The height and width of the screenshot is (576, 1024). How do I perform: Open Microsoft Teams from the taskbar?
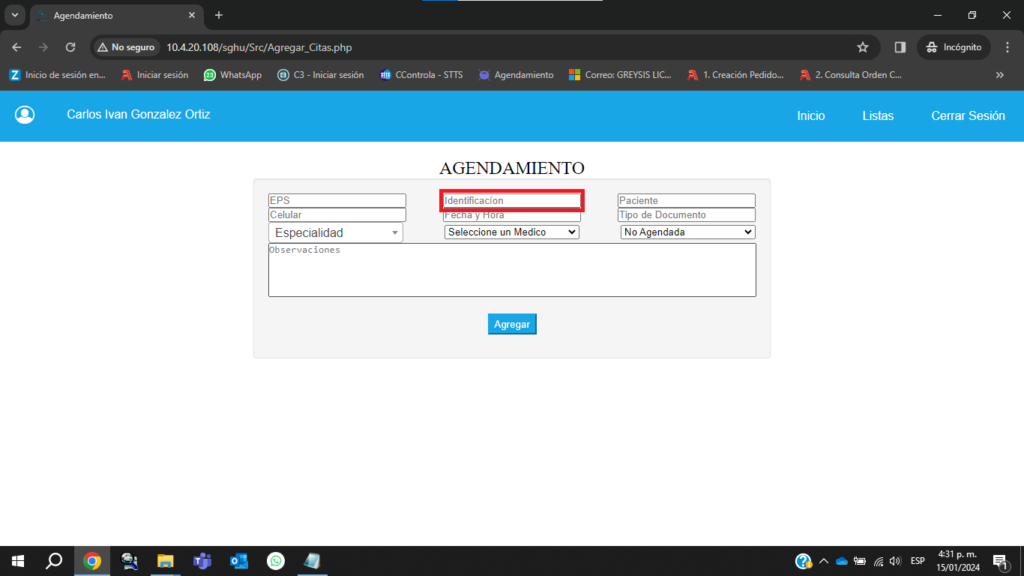point(202,561)
